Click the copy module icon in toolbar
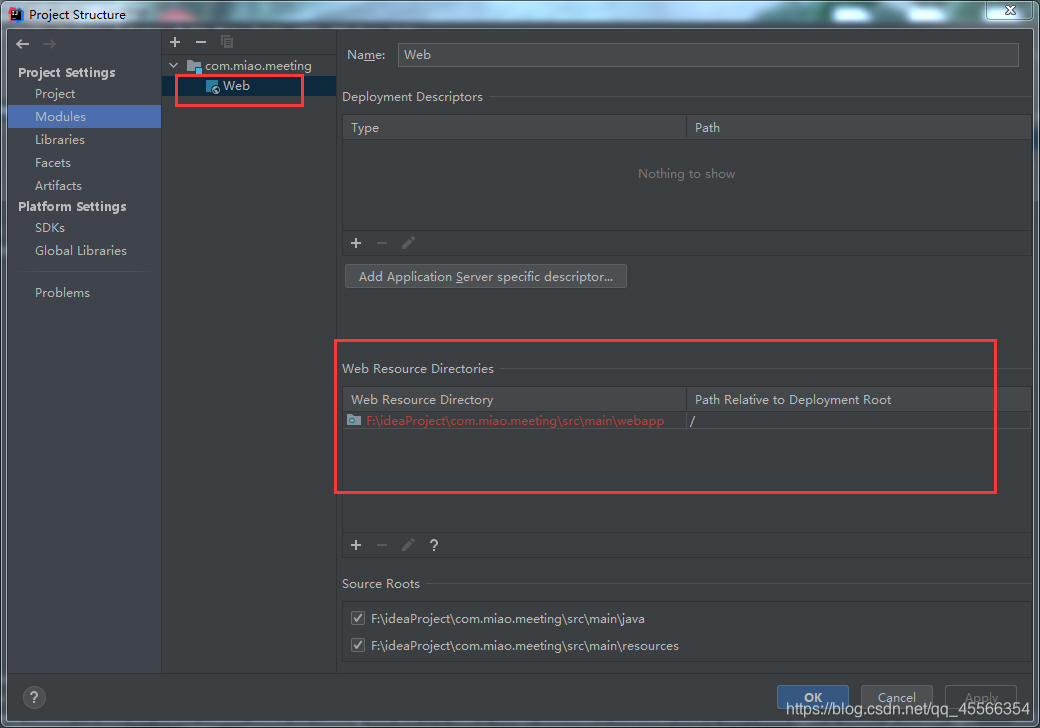 pyautogui.click(x=226, y=41)
